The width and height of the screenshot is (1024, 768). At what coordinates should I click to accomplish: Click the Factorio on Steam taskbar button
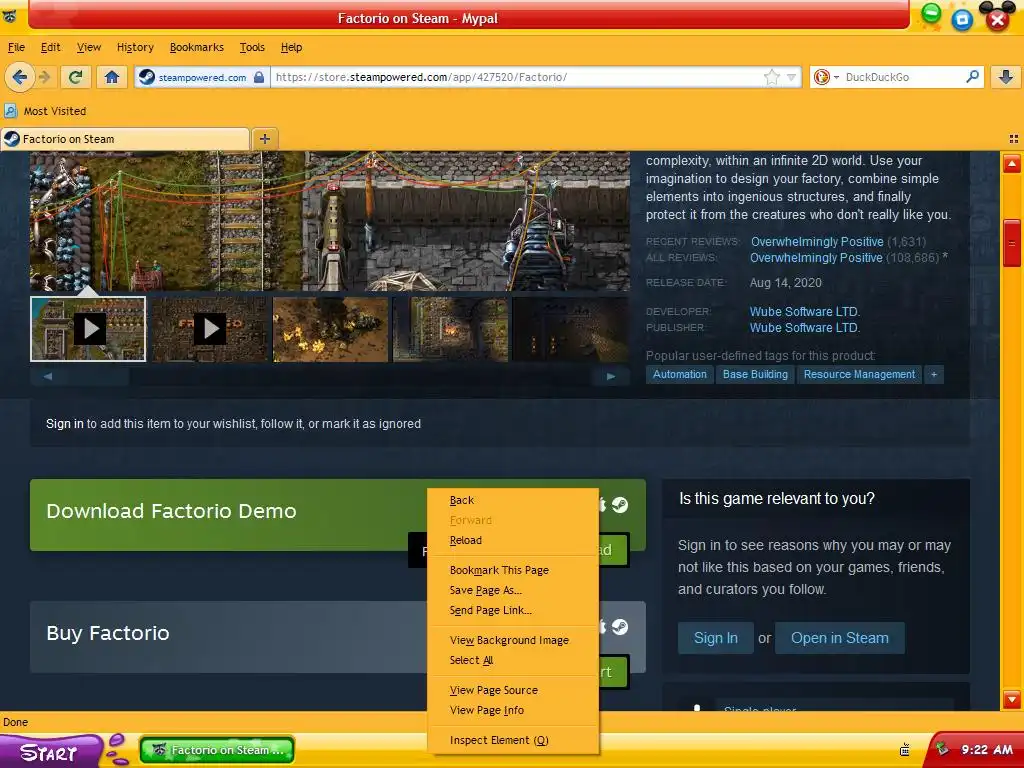click(217, 750)
